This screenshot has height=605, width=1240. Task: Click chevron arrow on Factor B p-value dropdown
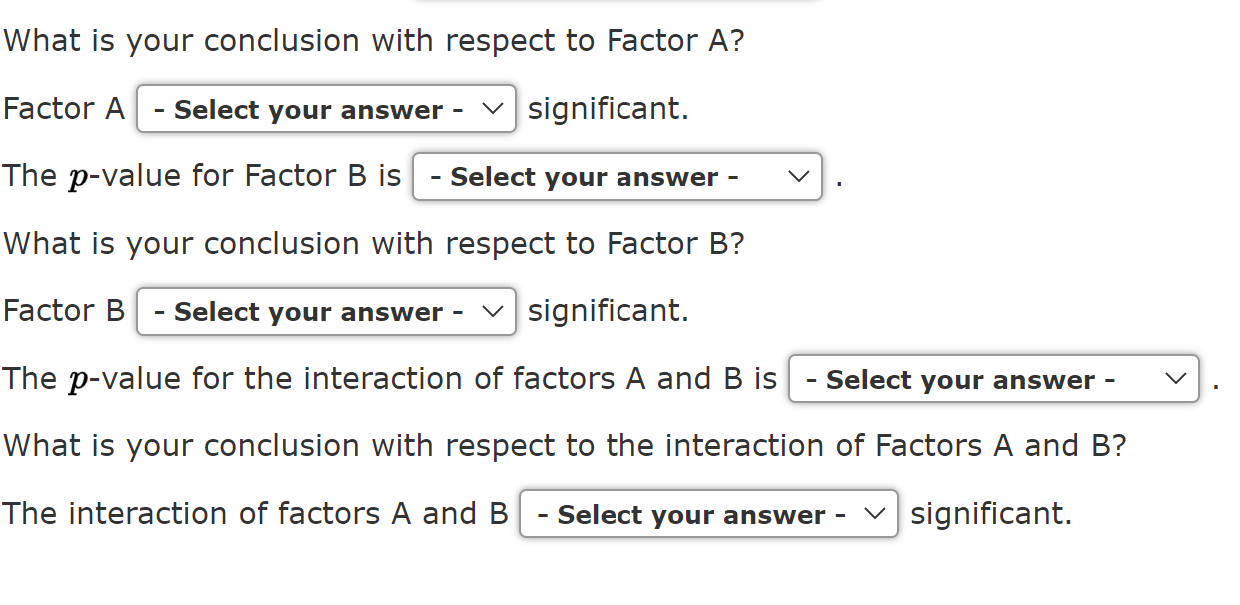click(797, 177)
